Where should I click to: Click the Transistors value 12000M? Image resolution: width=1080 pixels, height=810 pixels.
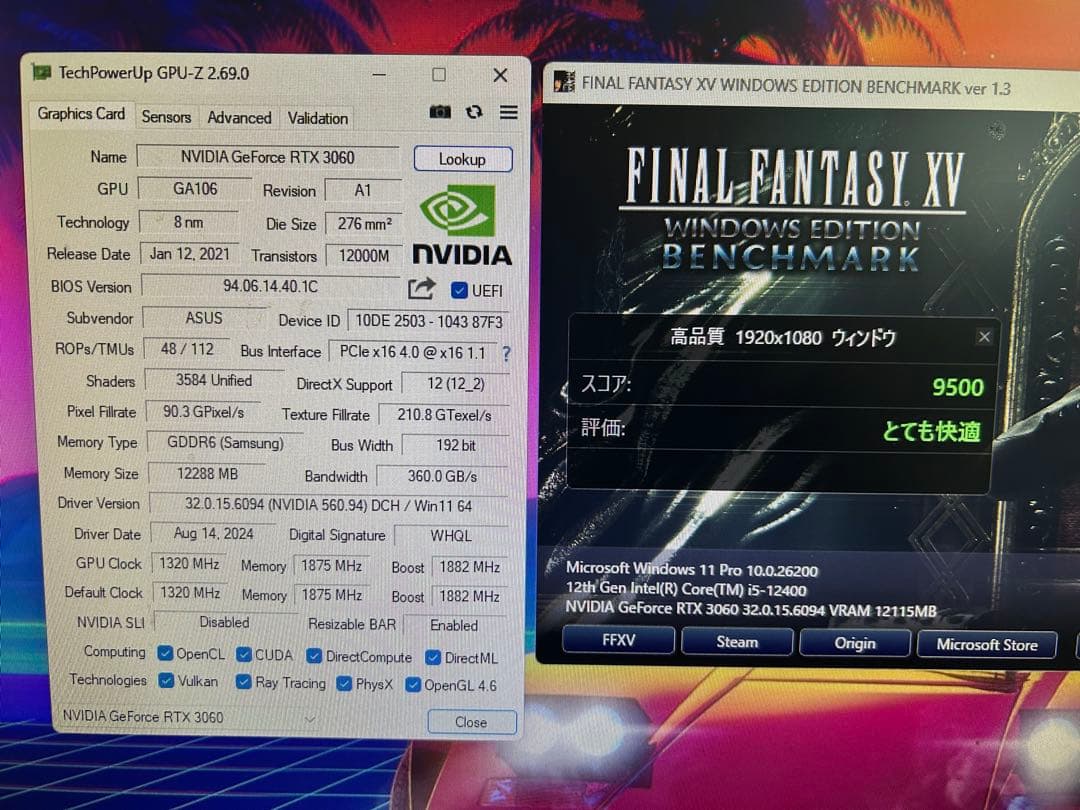pos(364,256)
